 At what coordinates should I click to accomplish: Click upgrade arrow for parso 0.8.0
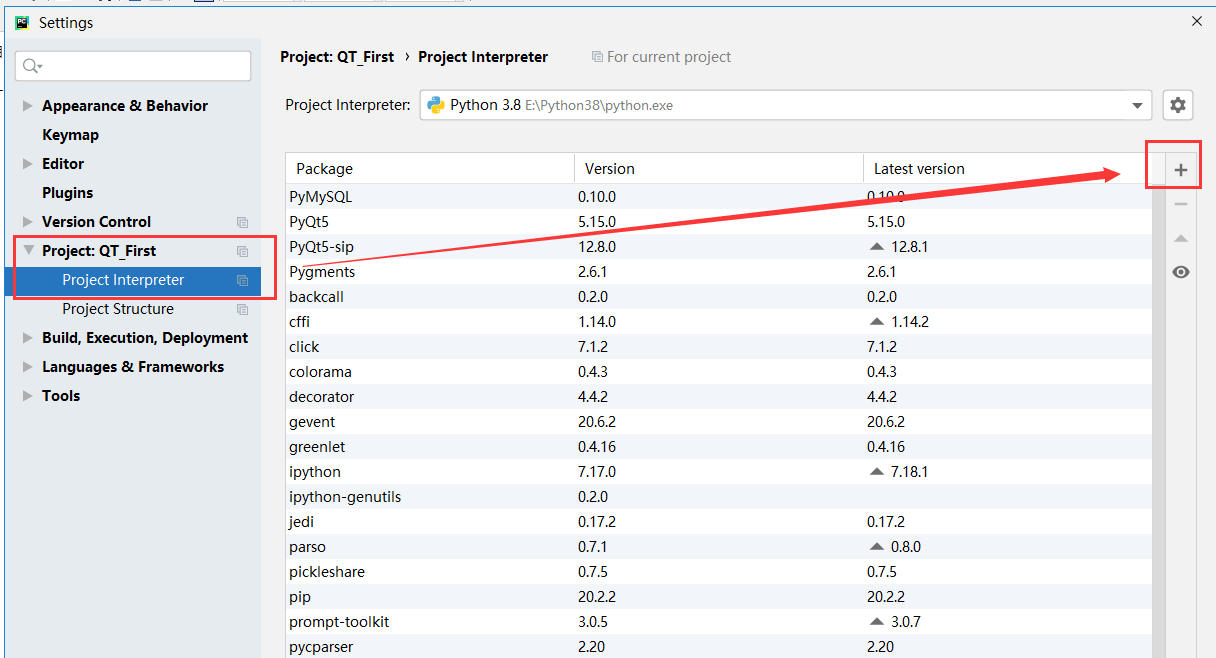(877, 547)
